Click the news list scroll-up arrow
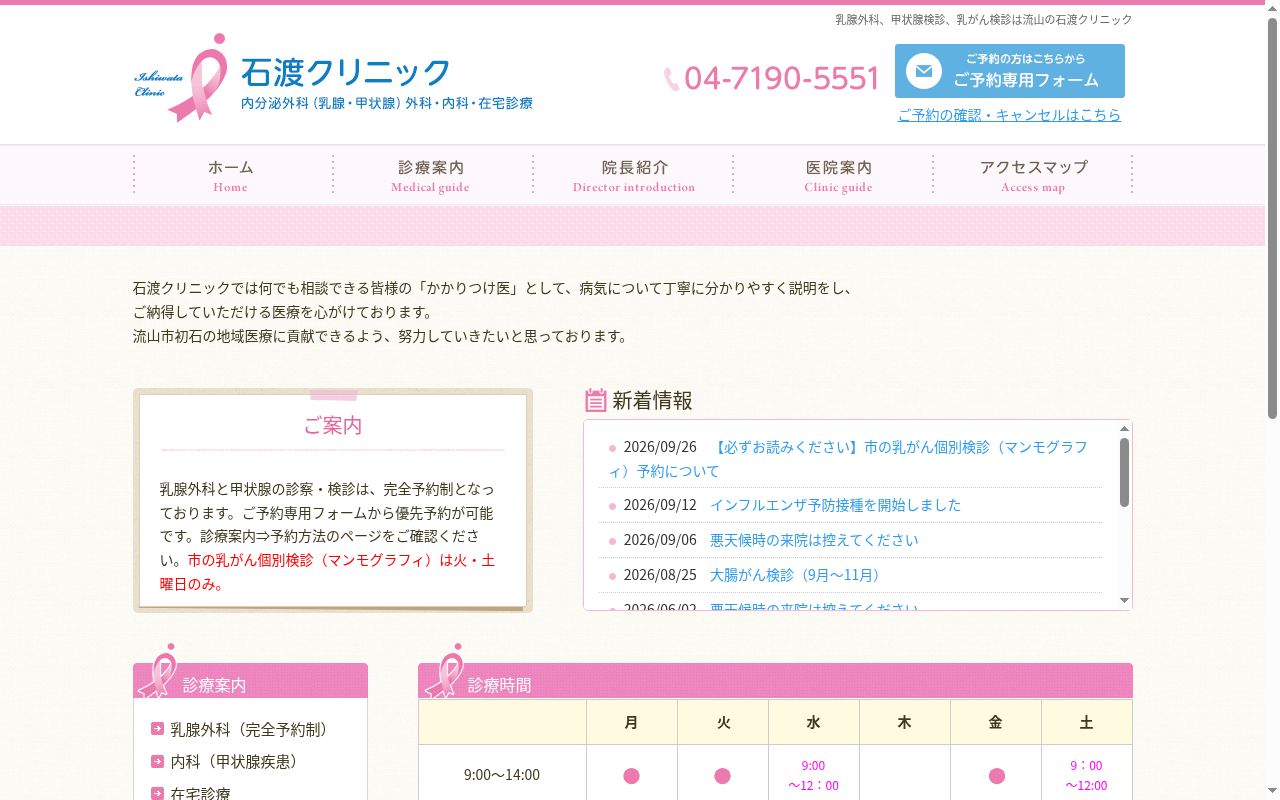The width and height of the screenshot is (1280, 800). 1124,428
